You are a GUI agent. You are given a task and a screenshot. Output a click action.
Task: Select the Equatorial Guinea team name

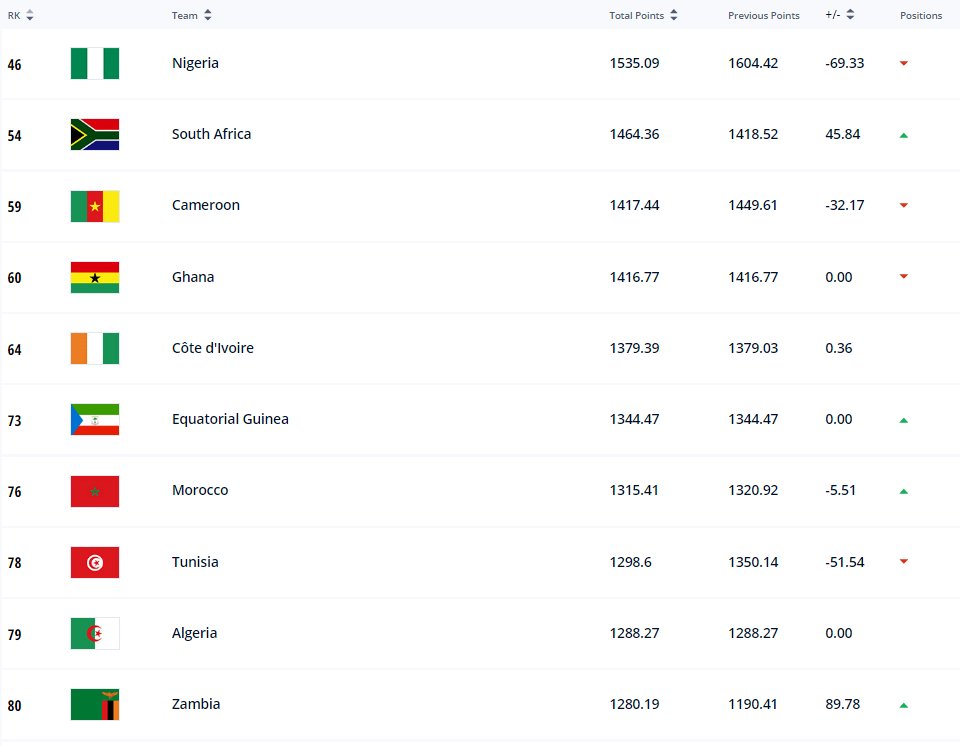coord(230,419)
